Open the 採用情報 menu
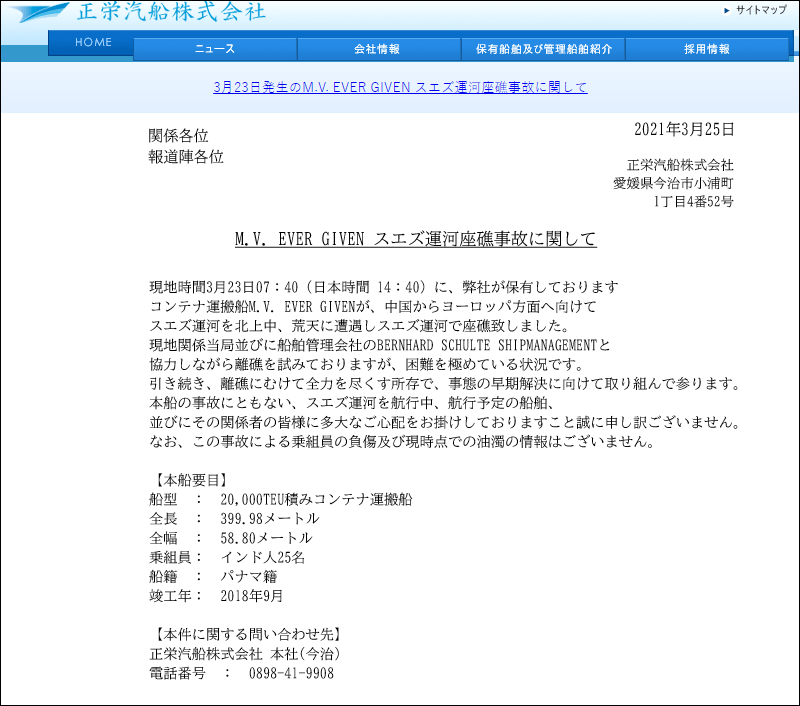This screenshot has width=800, height=706. [707, 49]
